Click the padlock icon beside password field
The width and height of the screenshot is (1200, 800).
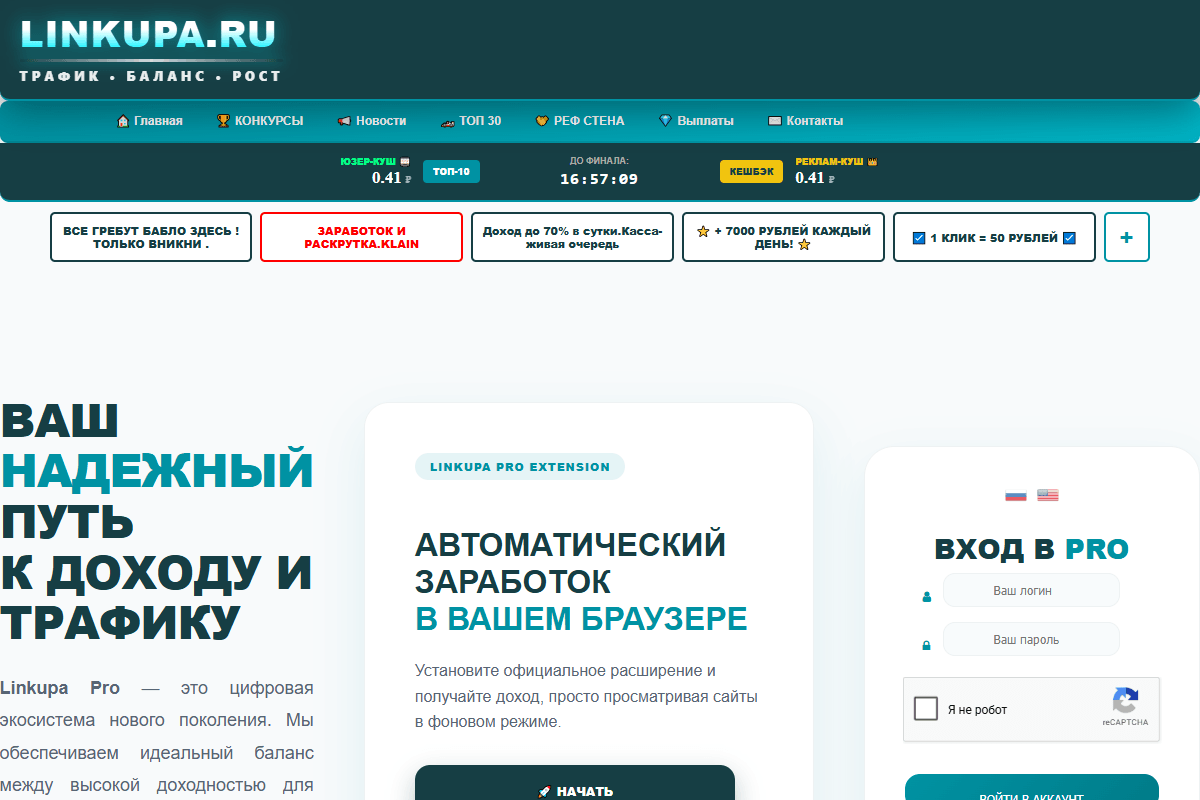click(x=927, y=646)
